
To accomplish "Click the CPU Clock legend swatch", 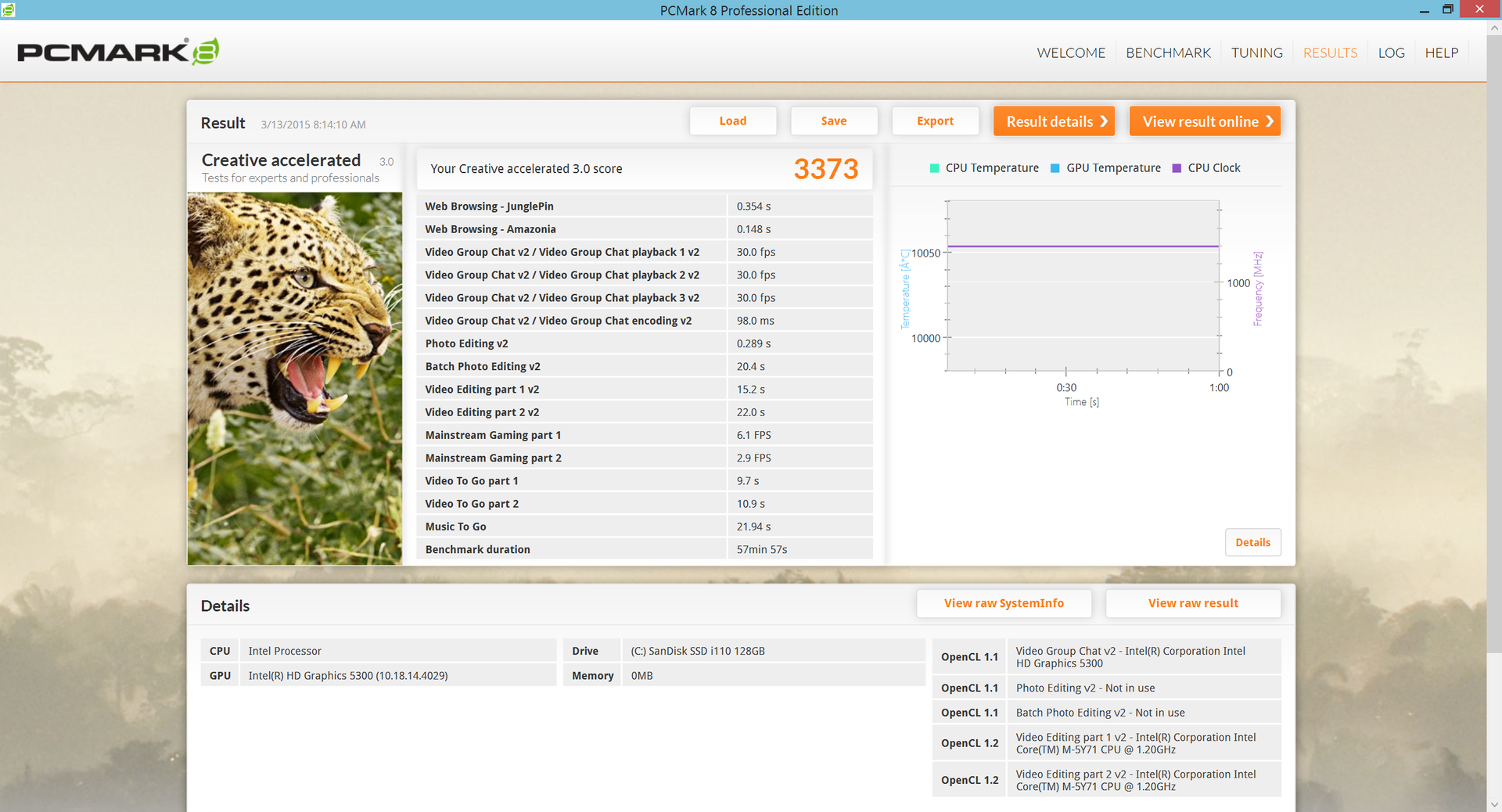I will point(1177,168).
